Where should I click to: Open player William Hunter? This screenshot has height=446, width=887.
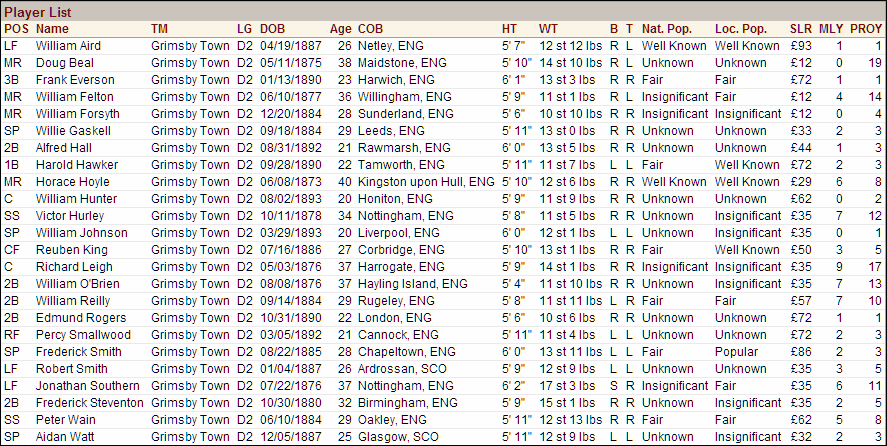point(76,199)
